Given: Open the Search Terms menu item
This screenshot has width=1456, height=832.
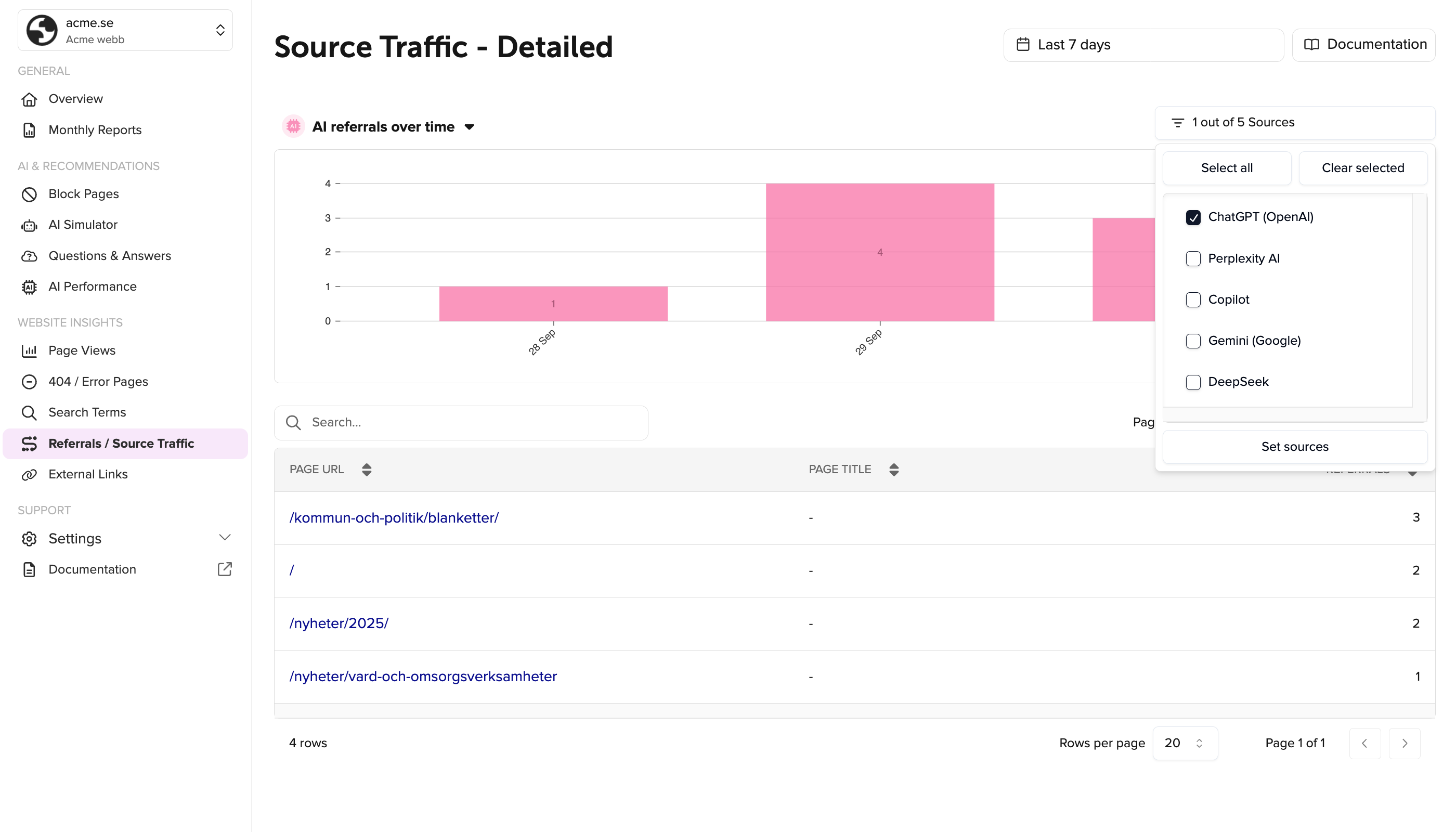Looking at the screenshot, I should click(x=87, y=412).
